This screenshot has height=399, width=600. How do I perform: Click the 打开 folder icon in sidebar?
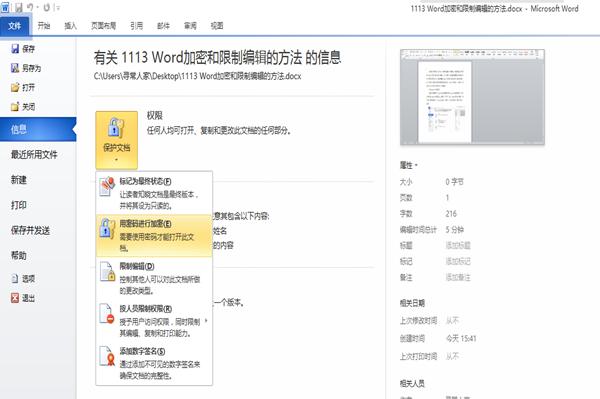pyautogui.click(x=15, y=88)
